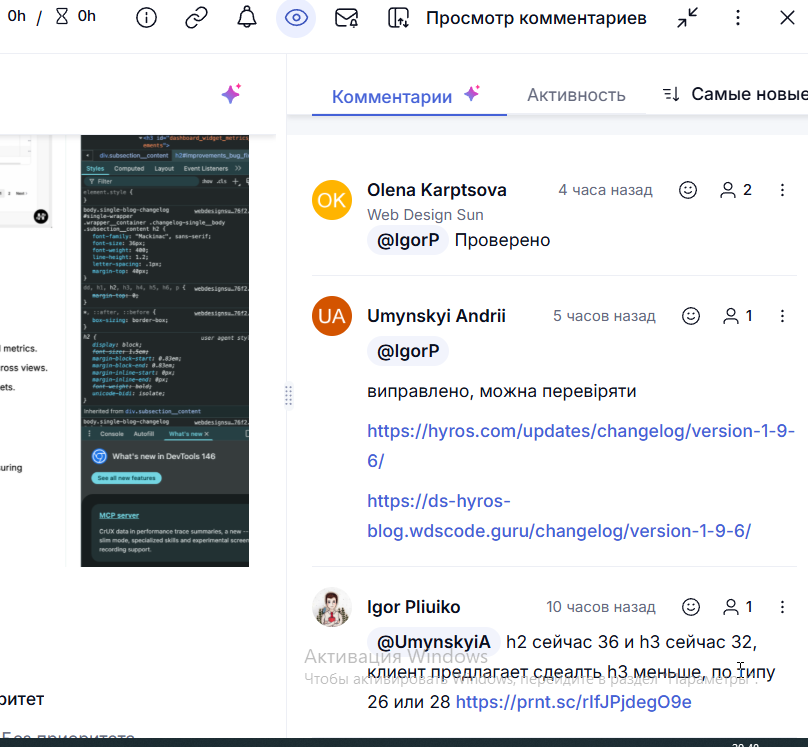Click the AI sparkle icon above the screenshot
The image size is (808, 747).
click(x=231, y=94)
